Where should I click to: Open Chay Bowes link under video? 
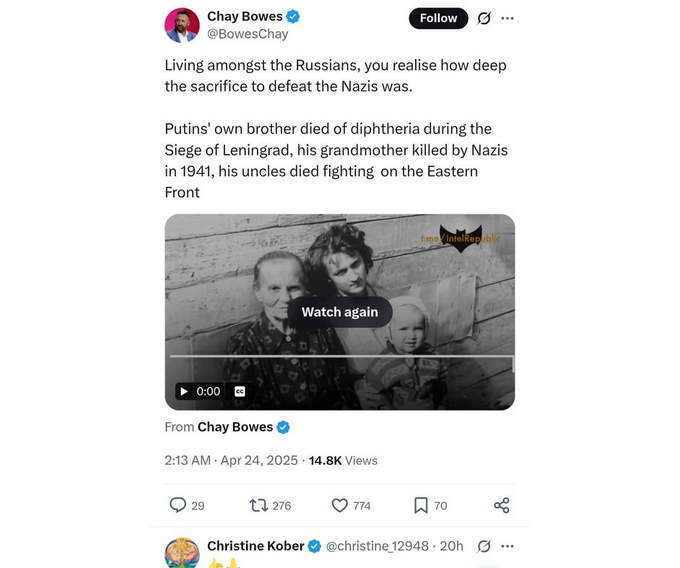[x=235, y=427]
